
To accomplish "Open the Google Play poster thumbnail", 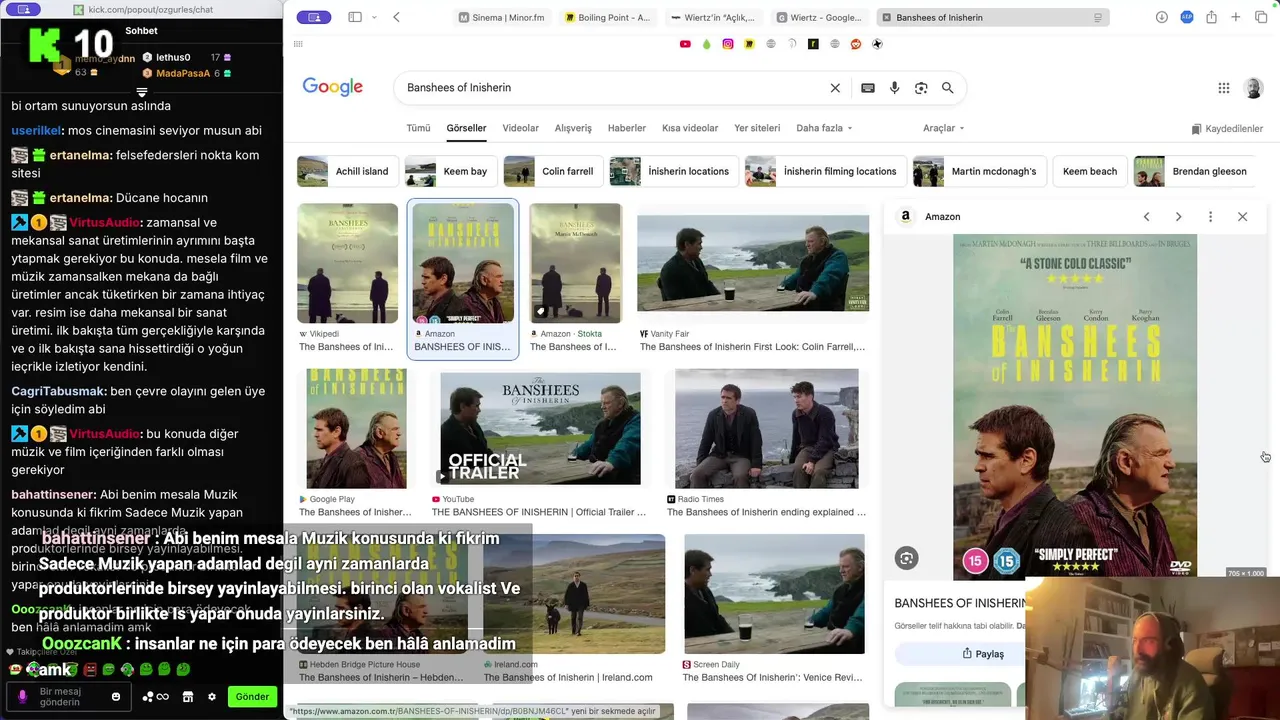I will tap(357, 428).
